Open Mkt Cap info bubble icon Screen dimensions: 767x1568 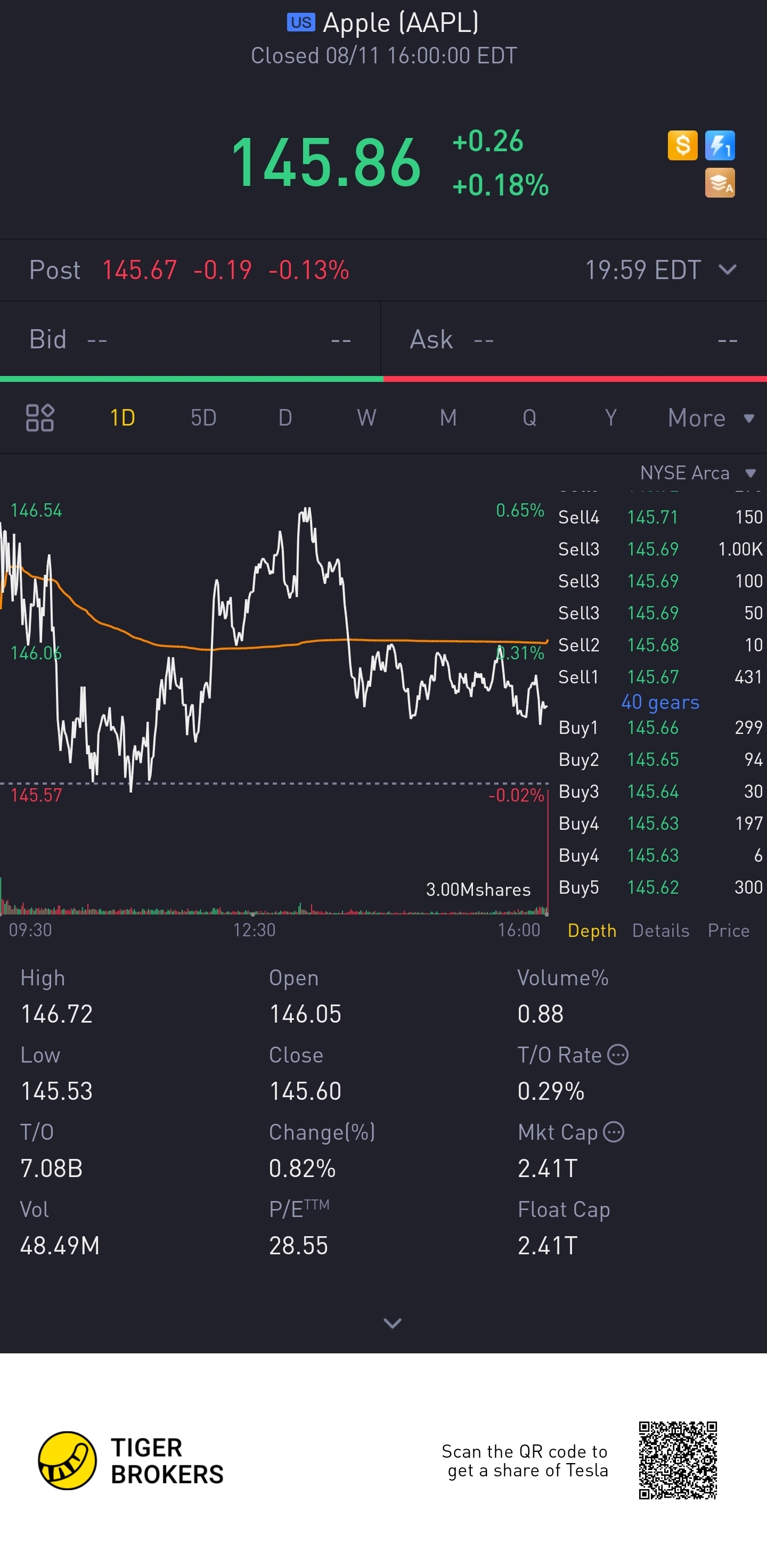(614, 1132)
